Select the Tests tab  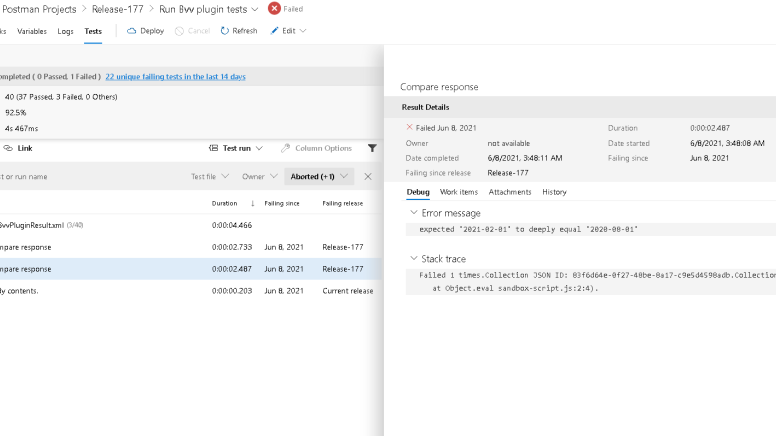(x=93, y=31)
